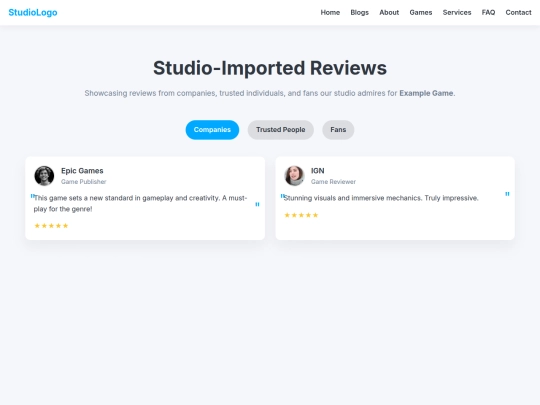Viewport: 540px width, 405px height.
Task: Click the closing quote mark on IGN card
Action: click(507, 194)
